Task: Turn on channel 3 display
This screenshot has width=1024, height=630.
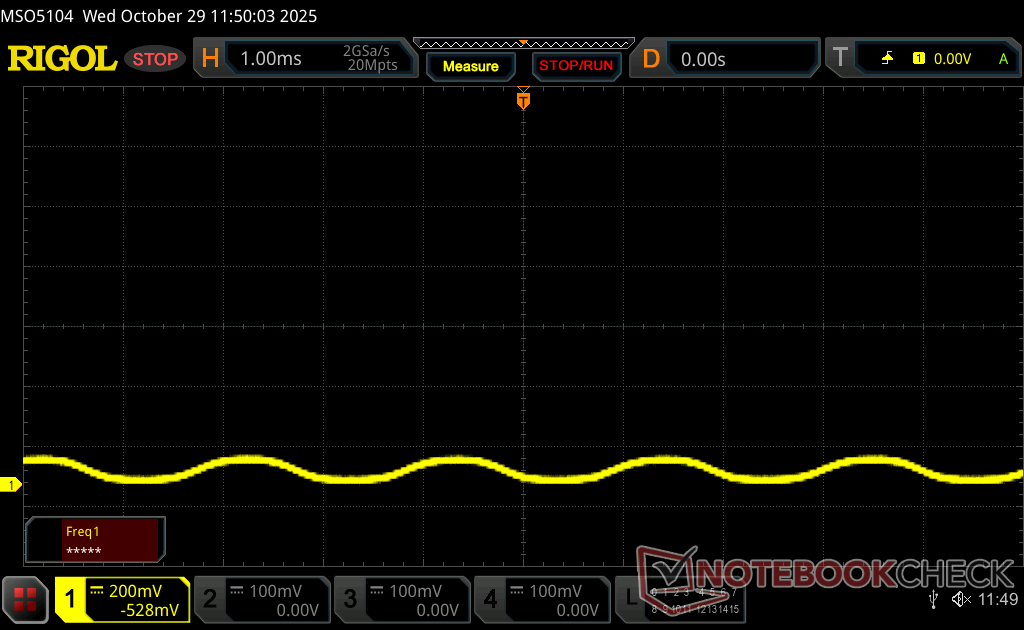Action: point(350,599)
